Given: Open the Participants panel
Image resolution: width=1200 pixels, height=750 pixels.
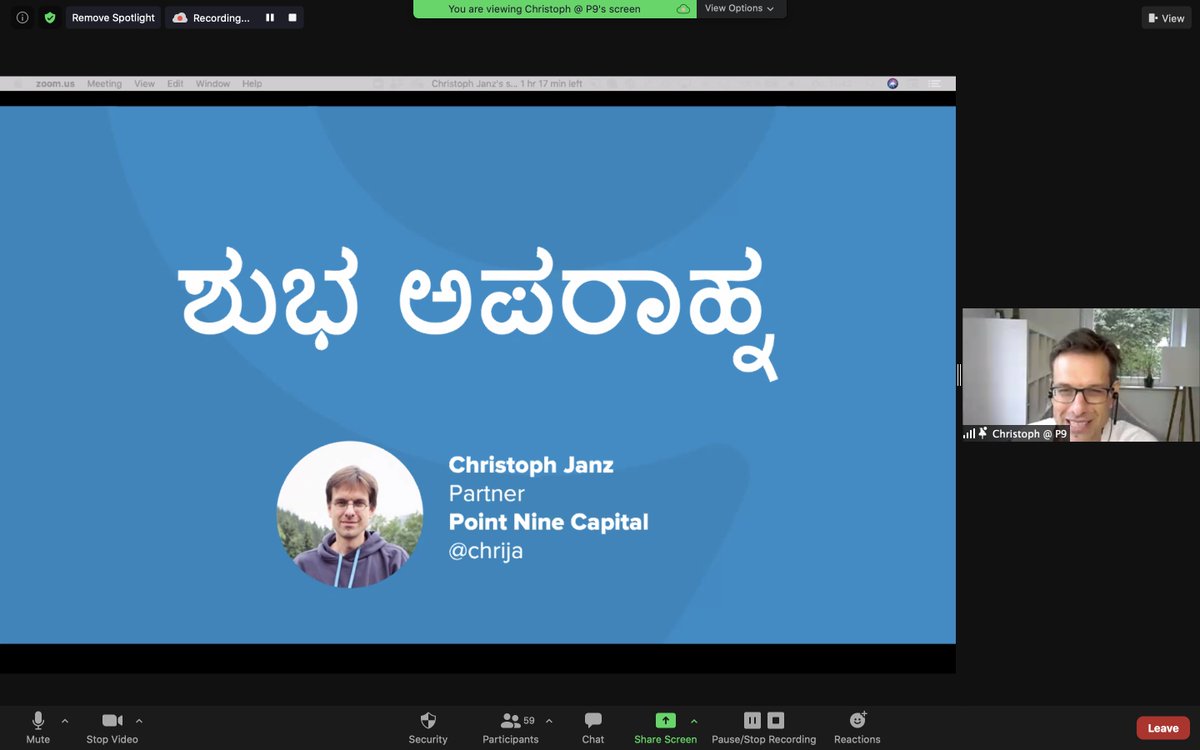Looking at the screenshot, I should click(x=511, y=728).
